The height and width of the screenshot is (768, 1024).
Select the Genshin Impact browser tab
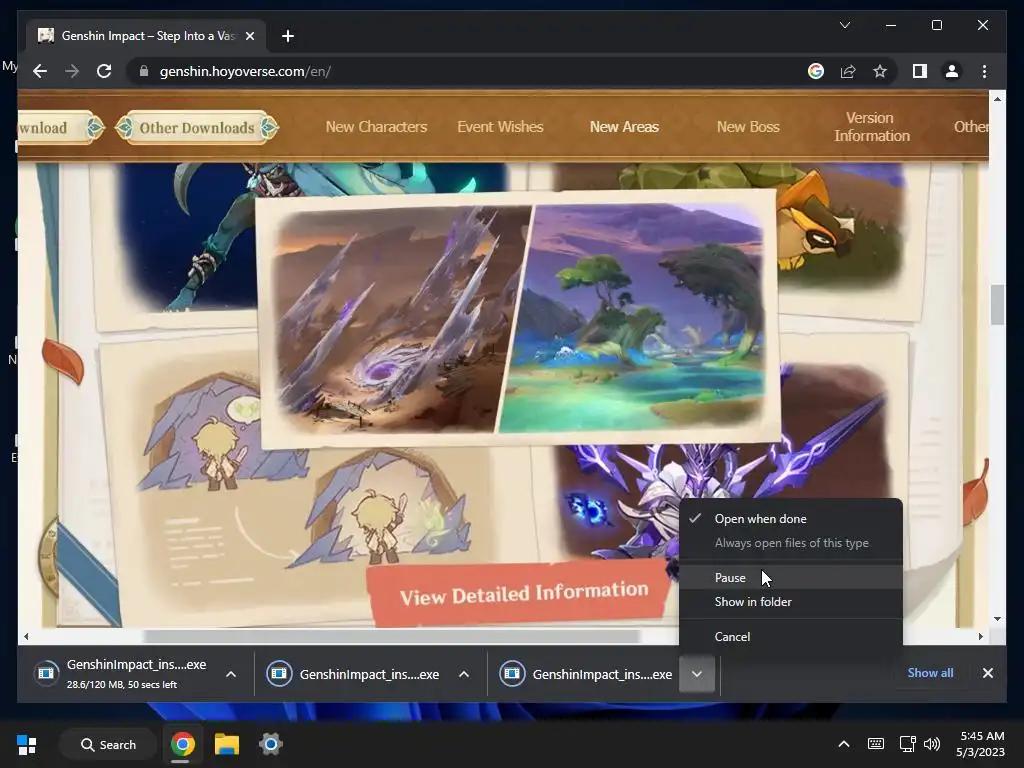click(x=146, y=36)
